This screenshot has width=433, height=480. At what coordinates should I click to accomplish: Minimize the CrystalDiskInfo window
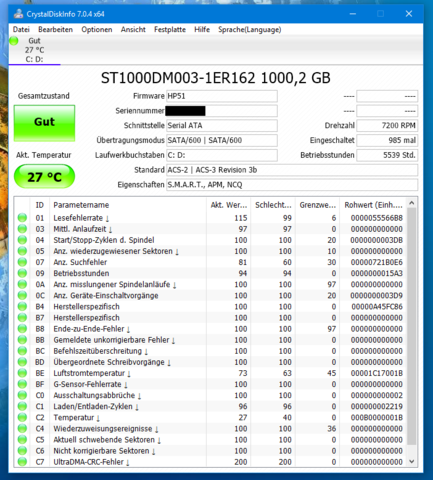coord(353,14)
